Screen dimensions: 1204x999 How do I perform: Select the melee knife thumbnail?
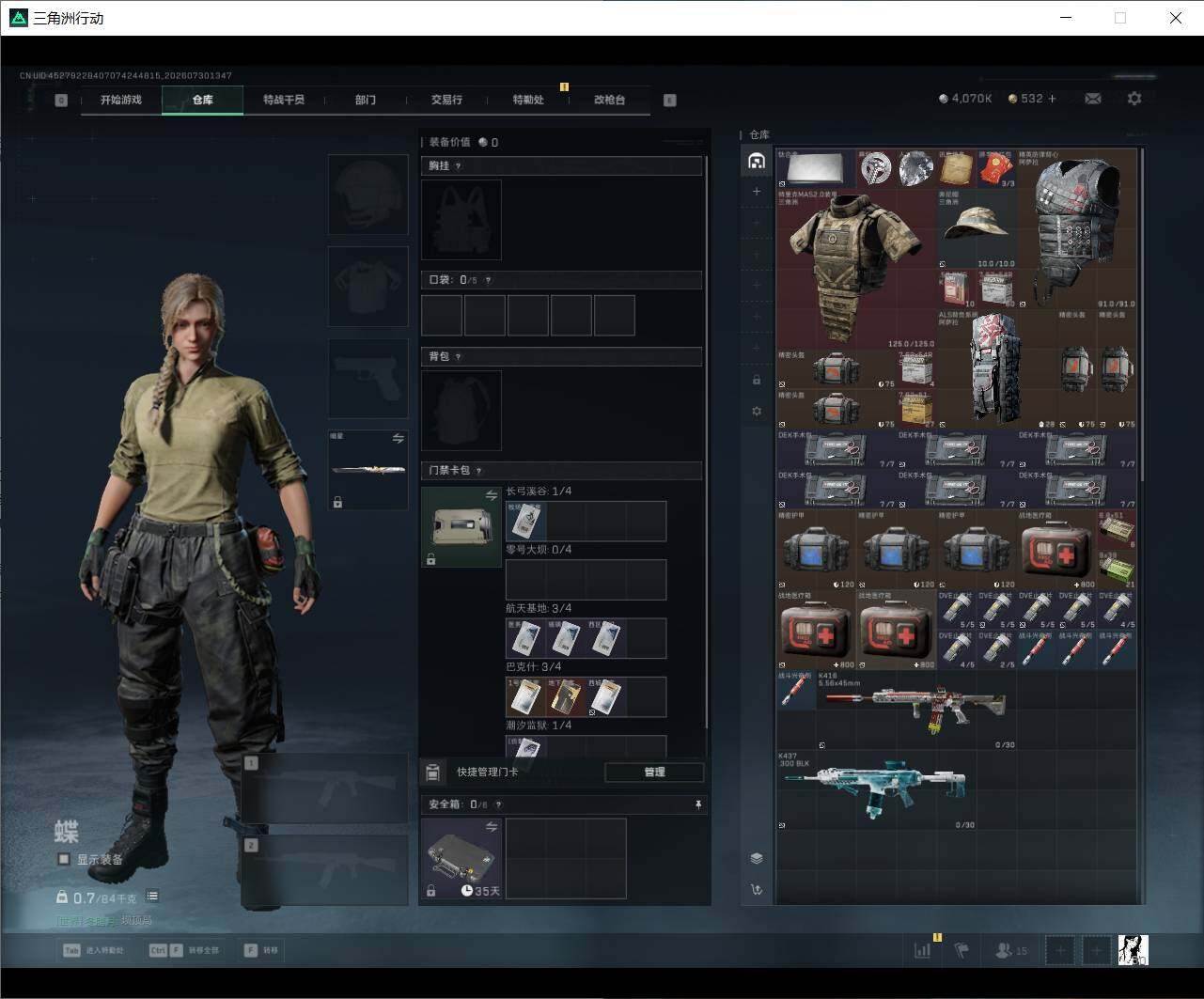368,470
